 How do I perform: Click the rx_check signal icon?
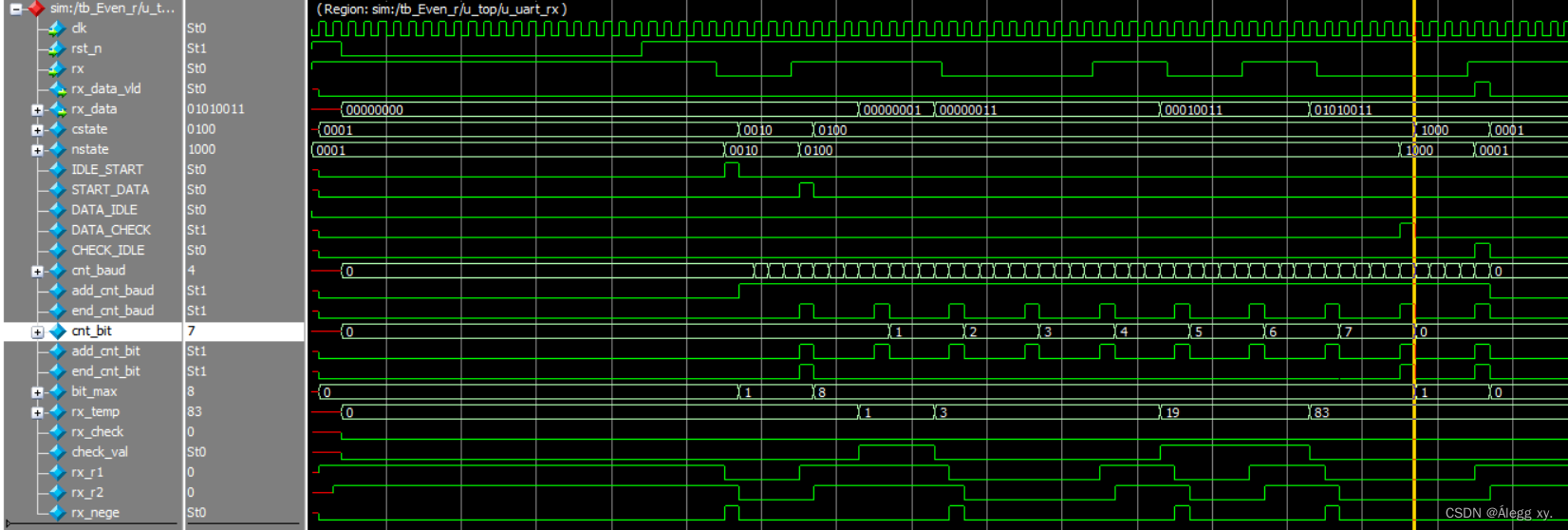[57, 432]
